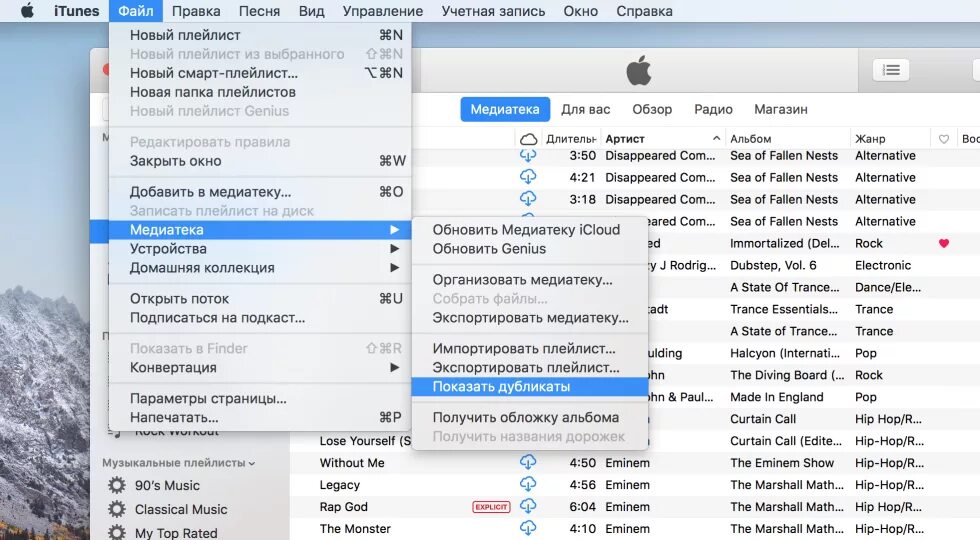
Task: Select Организовать медиатеку… in submenu
Action: click(x=529, y=279)
